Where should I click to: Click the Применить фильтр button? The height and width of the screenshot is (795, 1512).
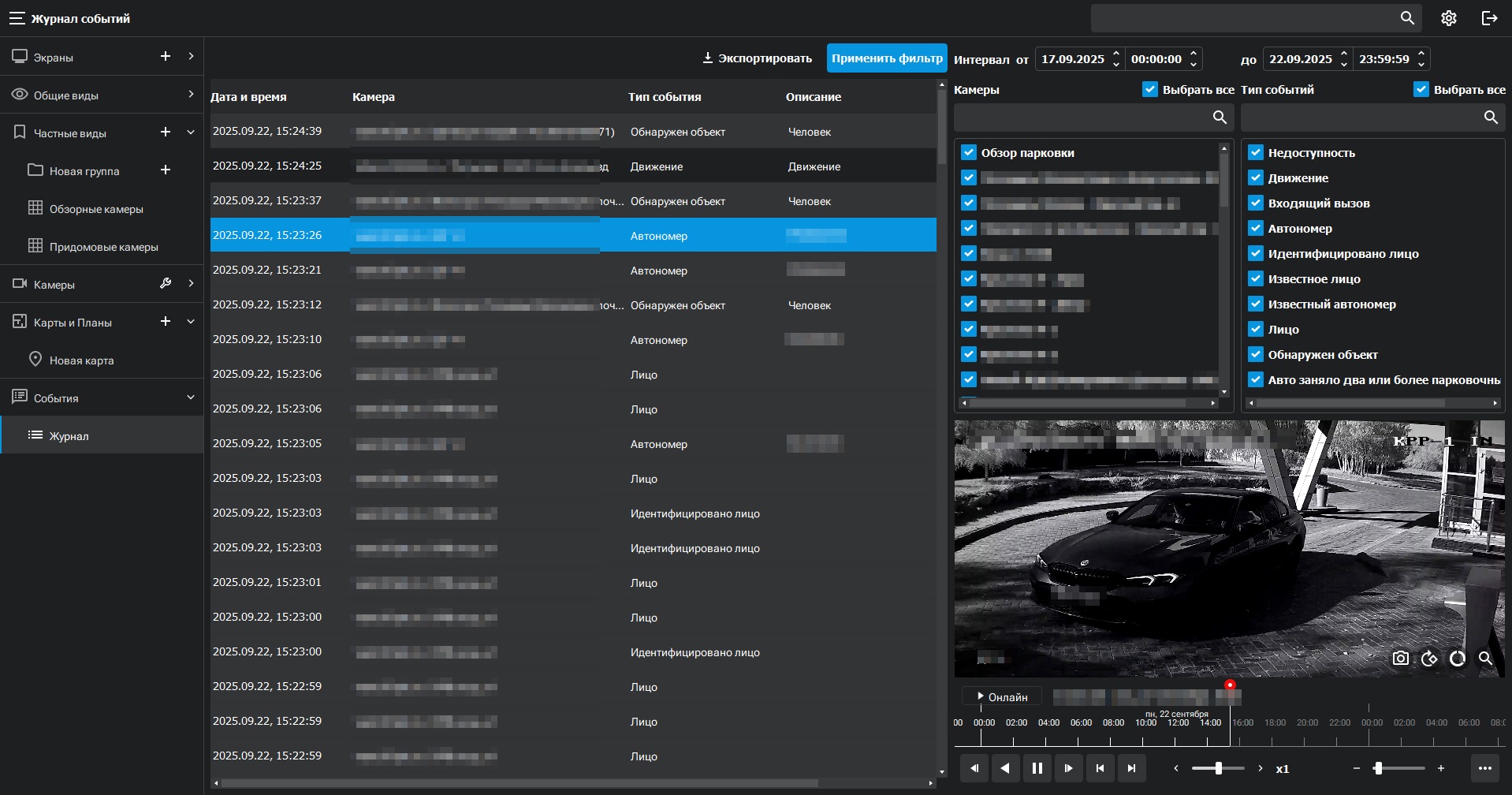[x=886, y=58]
